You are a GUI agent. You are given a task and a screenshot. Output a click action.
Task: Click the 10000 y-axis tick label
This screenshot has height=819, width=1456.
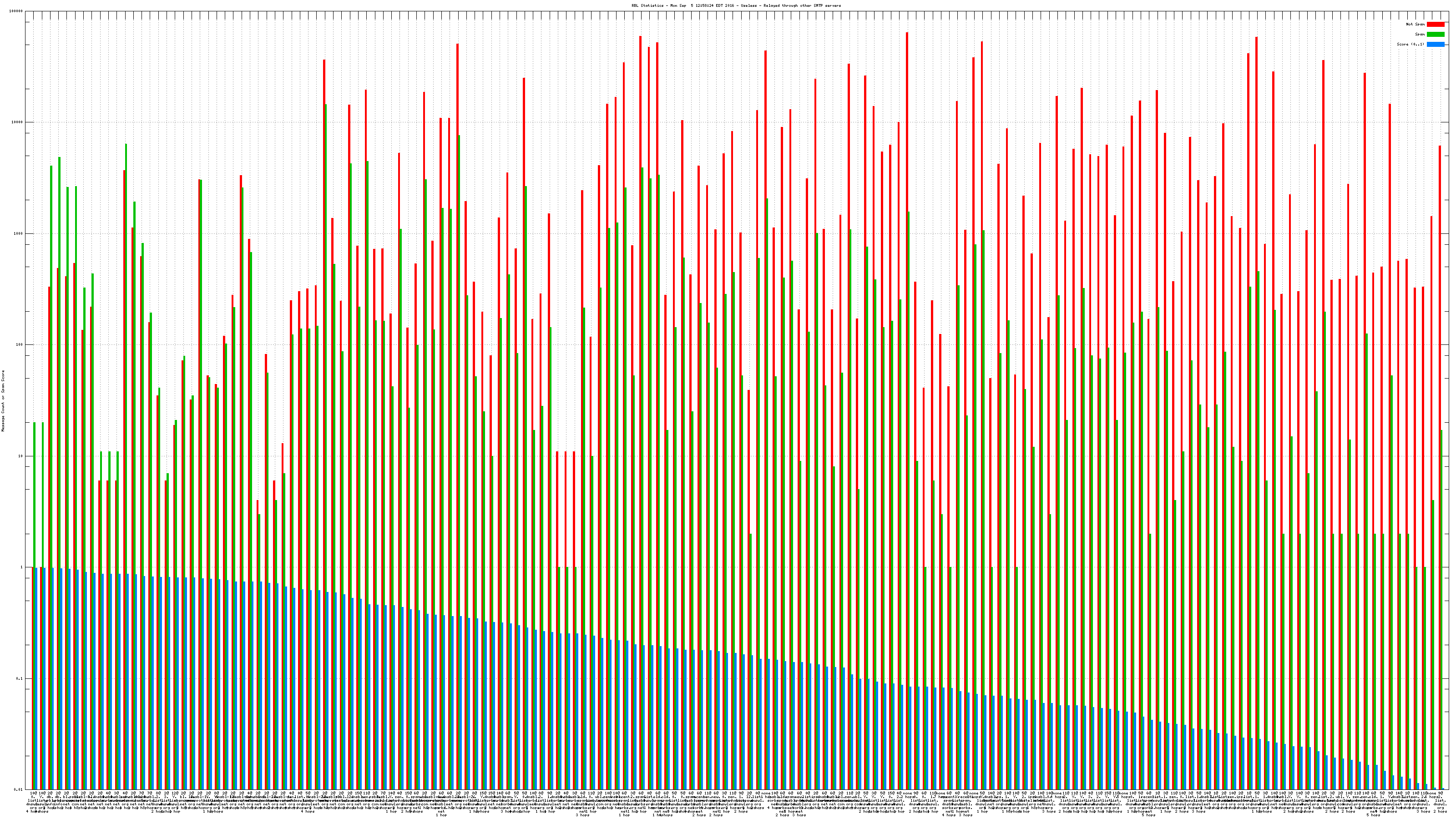[x=17, y=123]
